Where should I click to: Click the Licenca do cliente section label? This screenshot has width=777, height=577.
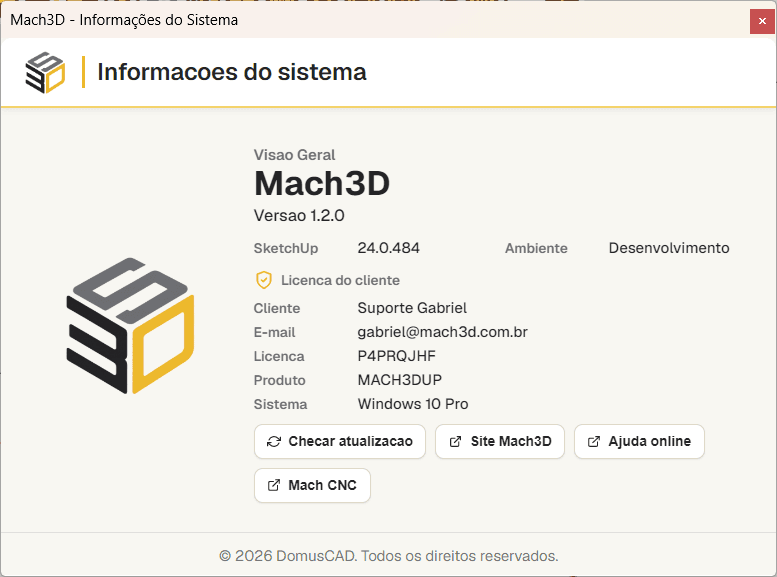pyautogui.click(x=340, y=281)
